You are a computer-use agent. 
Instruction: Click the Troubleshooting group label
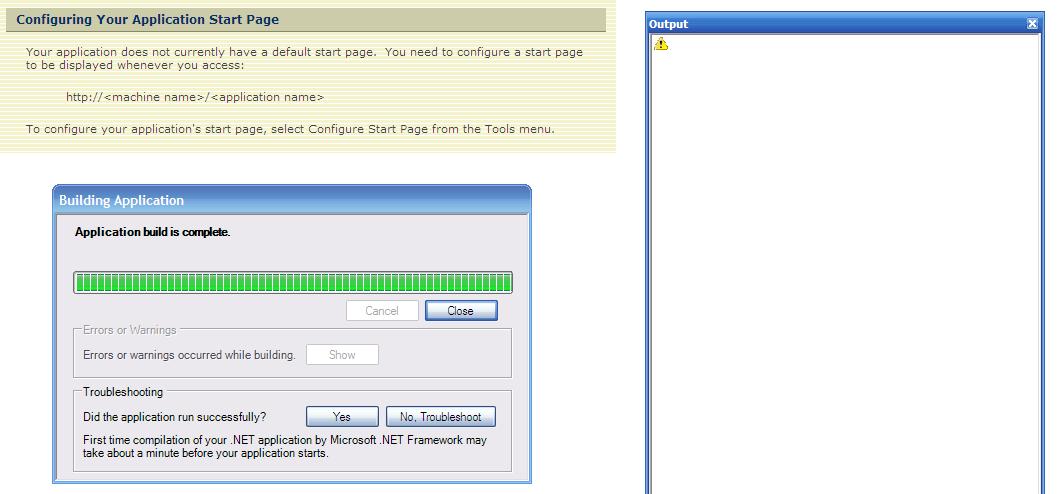[x=123, y=392]
